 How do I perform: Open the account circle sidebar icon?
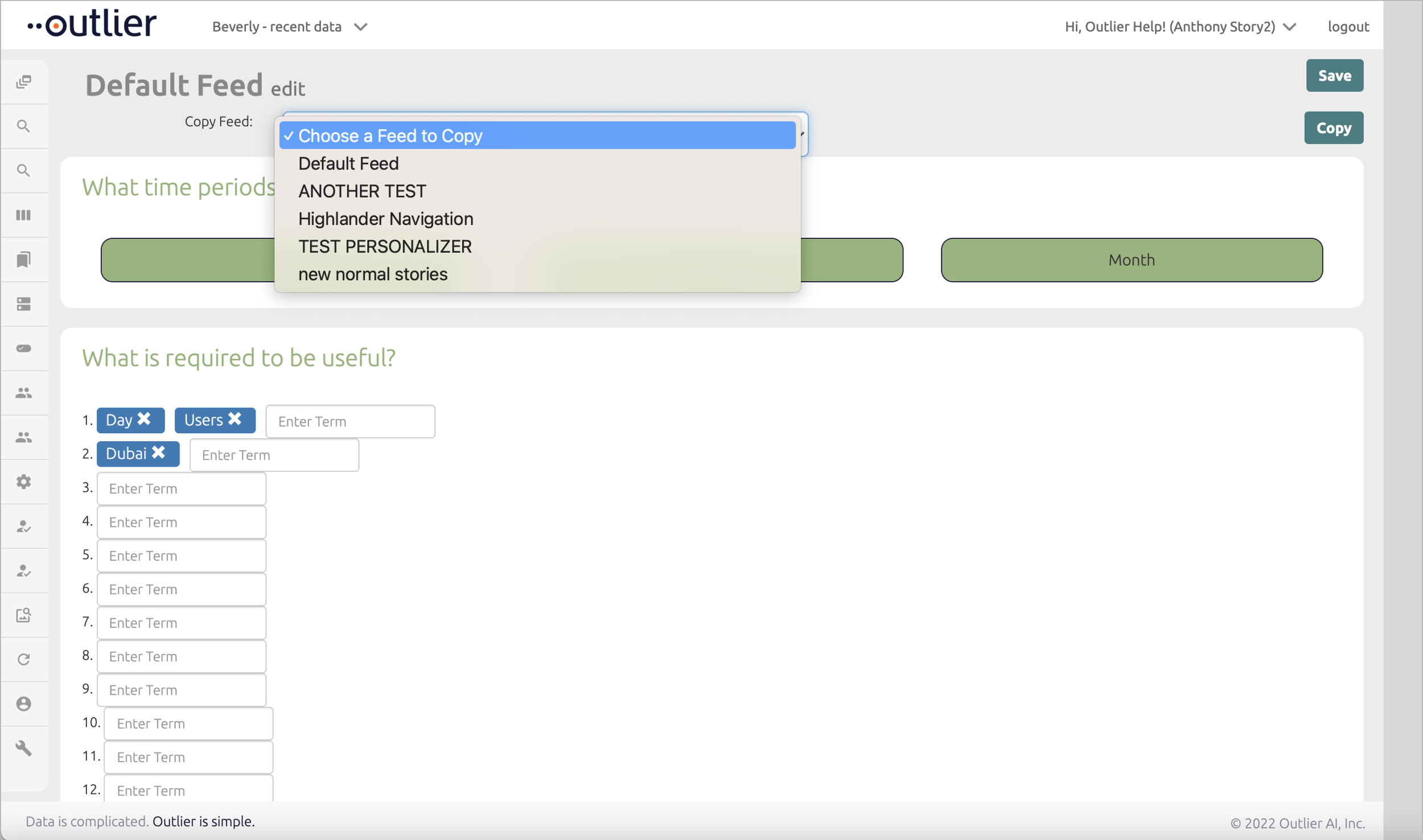pos(23,704)
